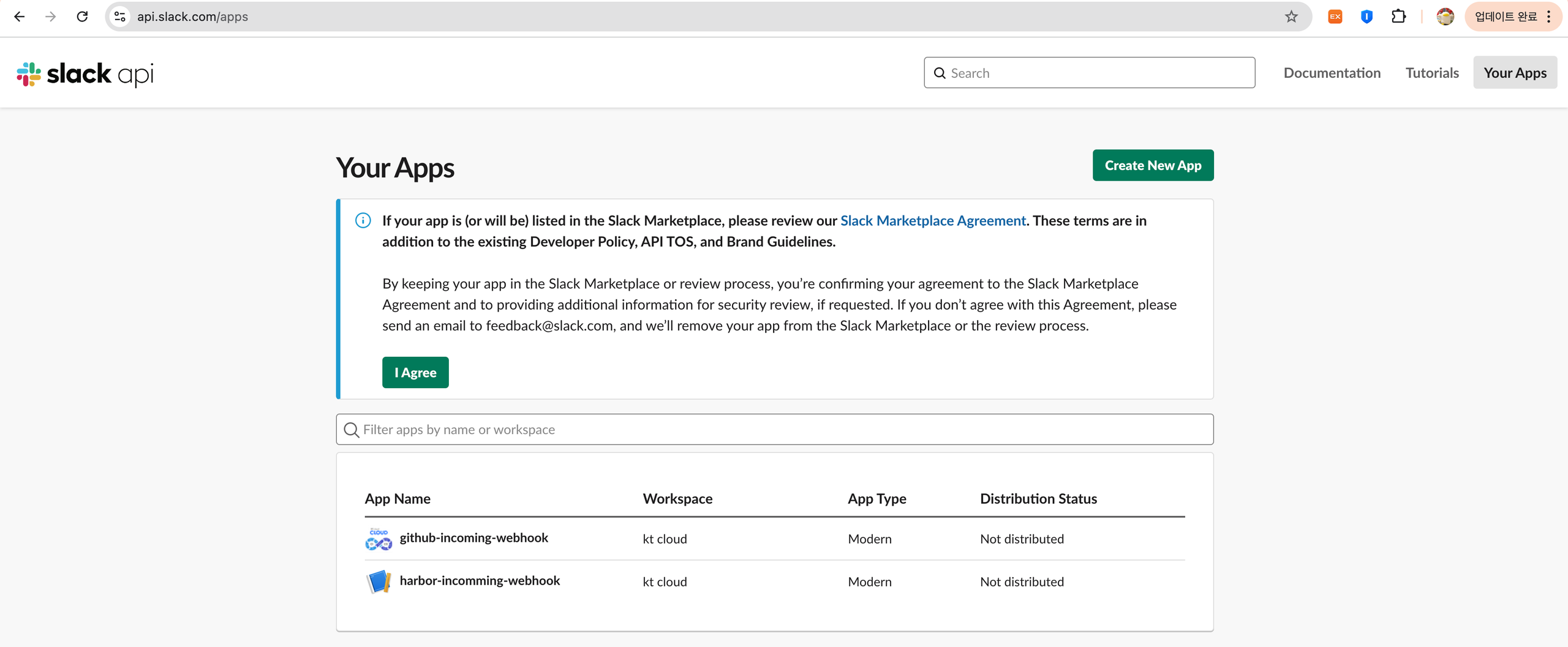Click harbor-incomming-webhook app icon
Viewport: 1568px width, 647px height.
379,582
